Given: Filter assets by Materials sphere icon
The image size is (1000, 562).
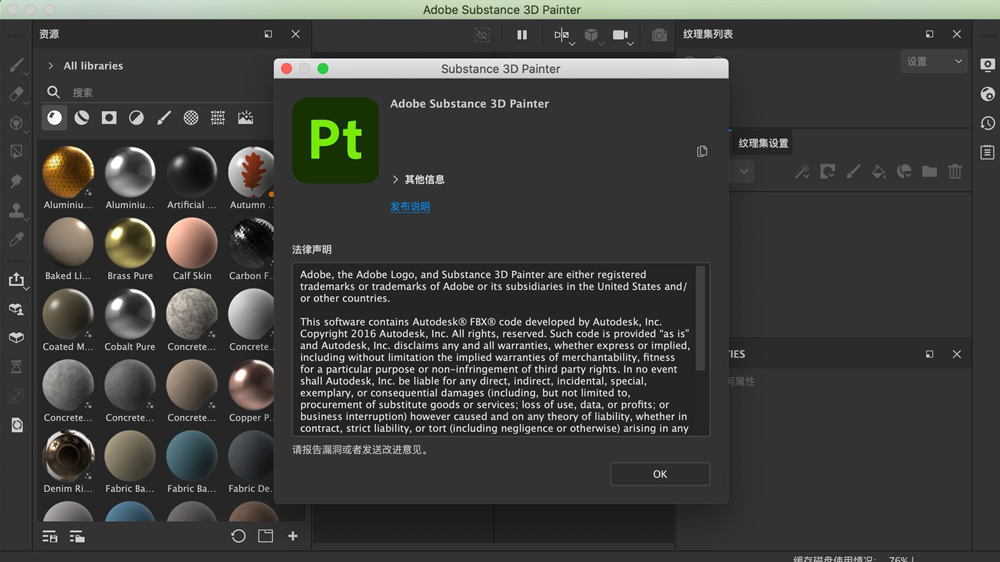Looking at the screenshot, I should (55, 117).
